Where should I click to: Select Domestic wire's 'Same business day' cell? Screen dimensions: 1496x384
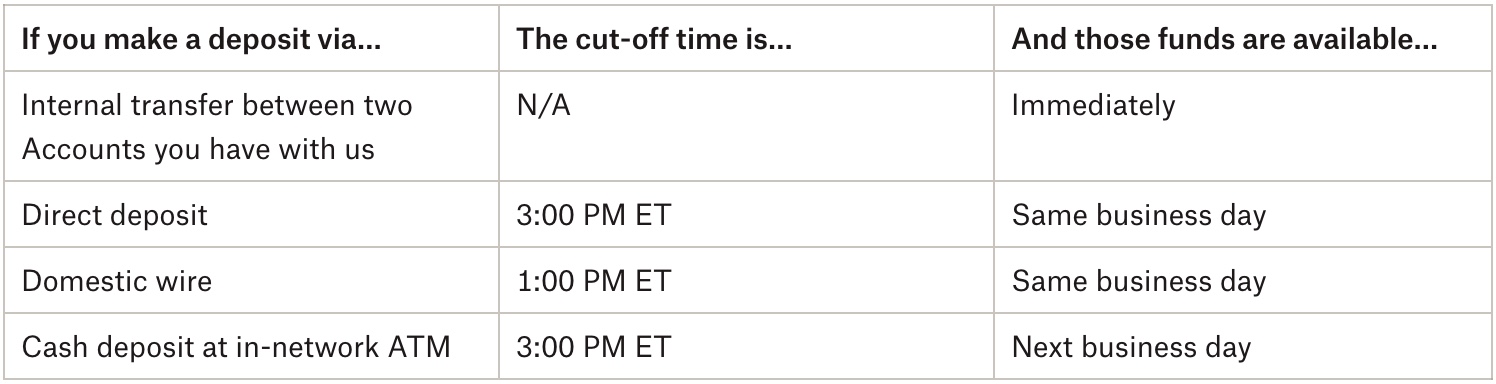(x=1139, y=281)
